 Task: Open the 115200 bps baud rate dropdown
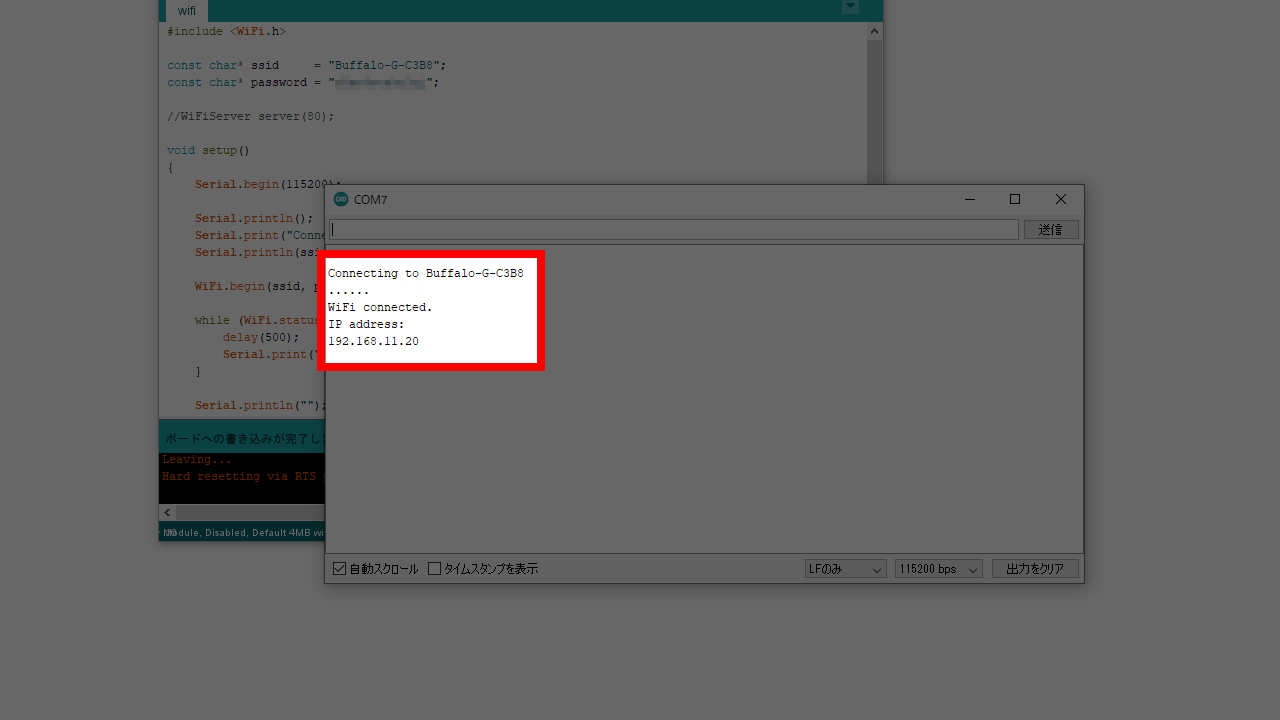tap(938, 569)
